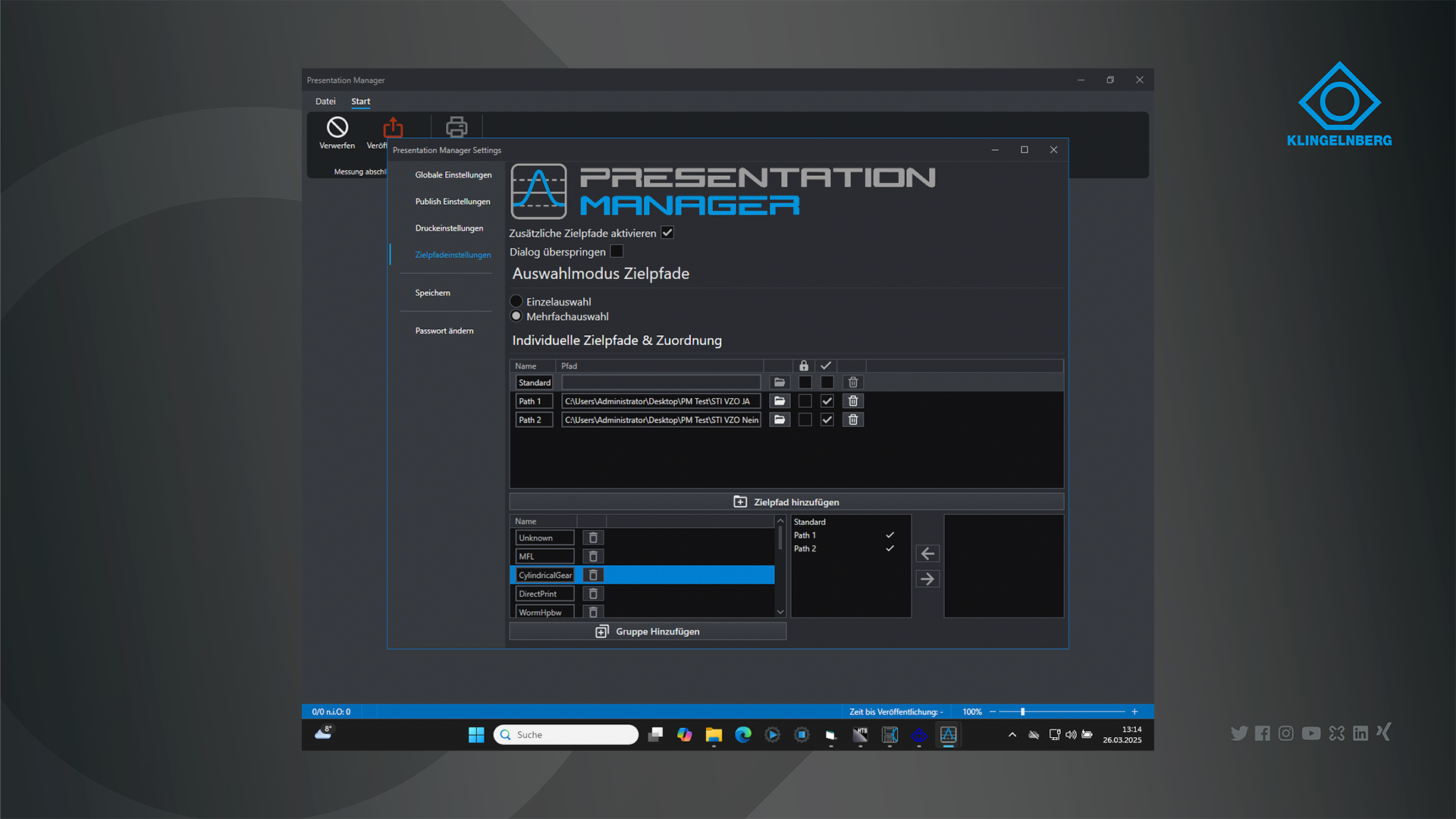
Task: Click group list scroll up arrow
Action: click(x=780, y=521)
